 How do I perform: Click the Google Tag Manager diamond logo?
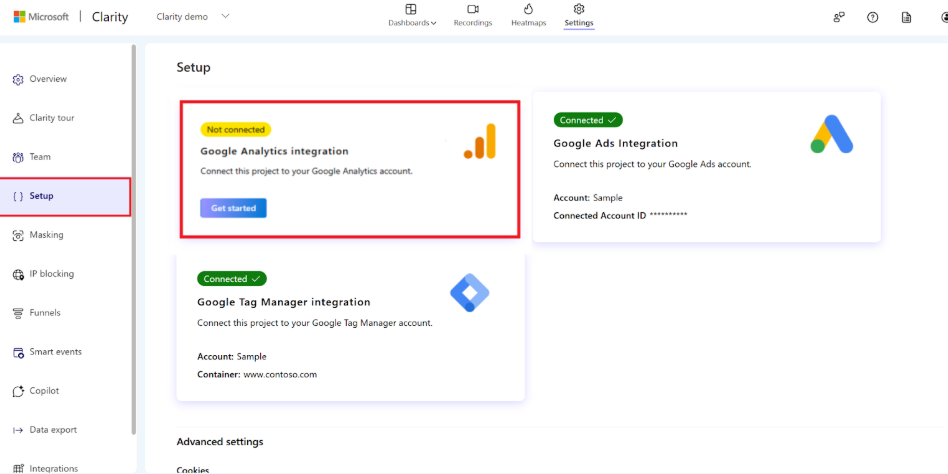click(x=470, y=293)
